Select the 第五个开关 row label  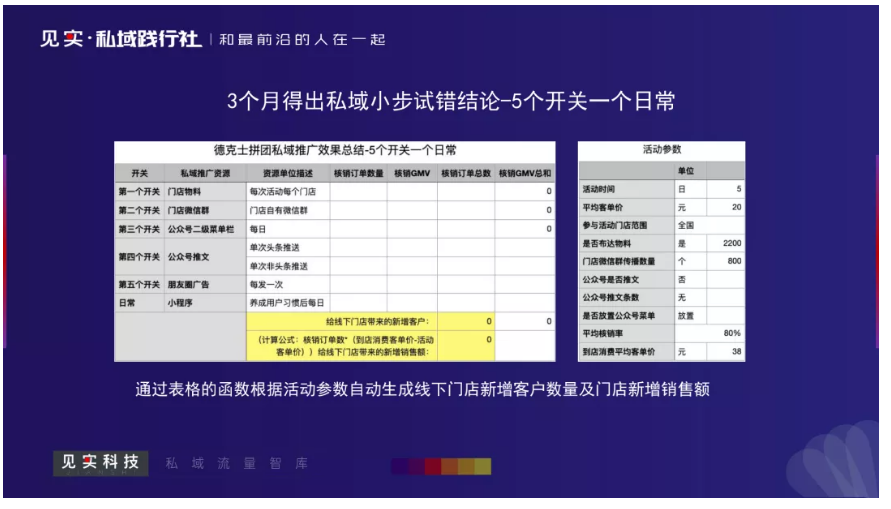click(x=139, y=284)
